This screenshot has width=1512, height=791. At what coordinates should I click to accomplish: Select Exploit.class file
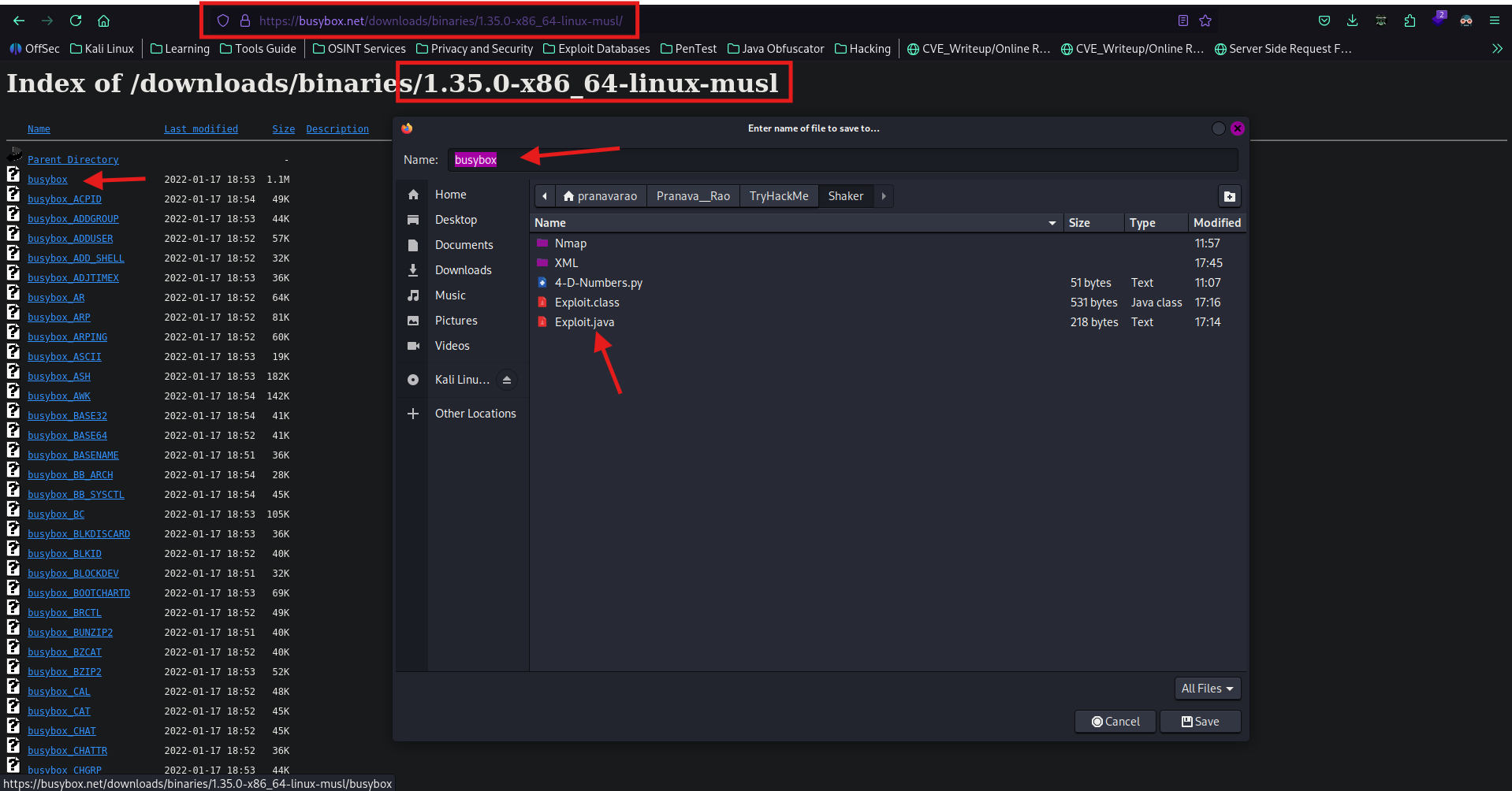coord(888,303)
